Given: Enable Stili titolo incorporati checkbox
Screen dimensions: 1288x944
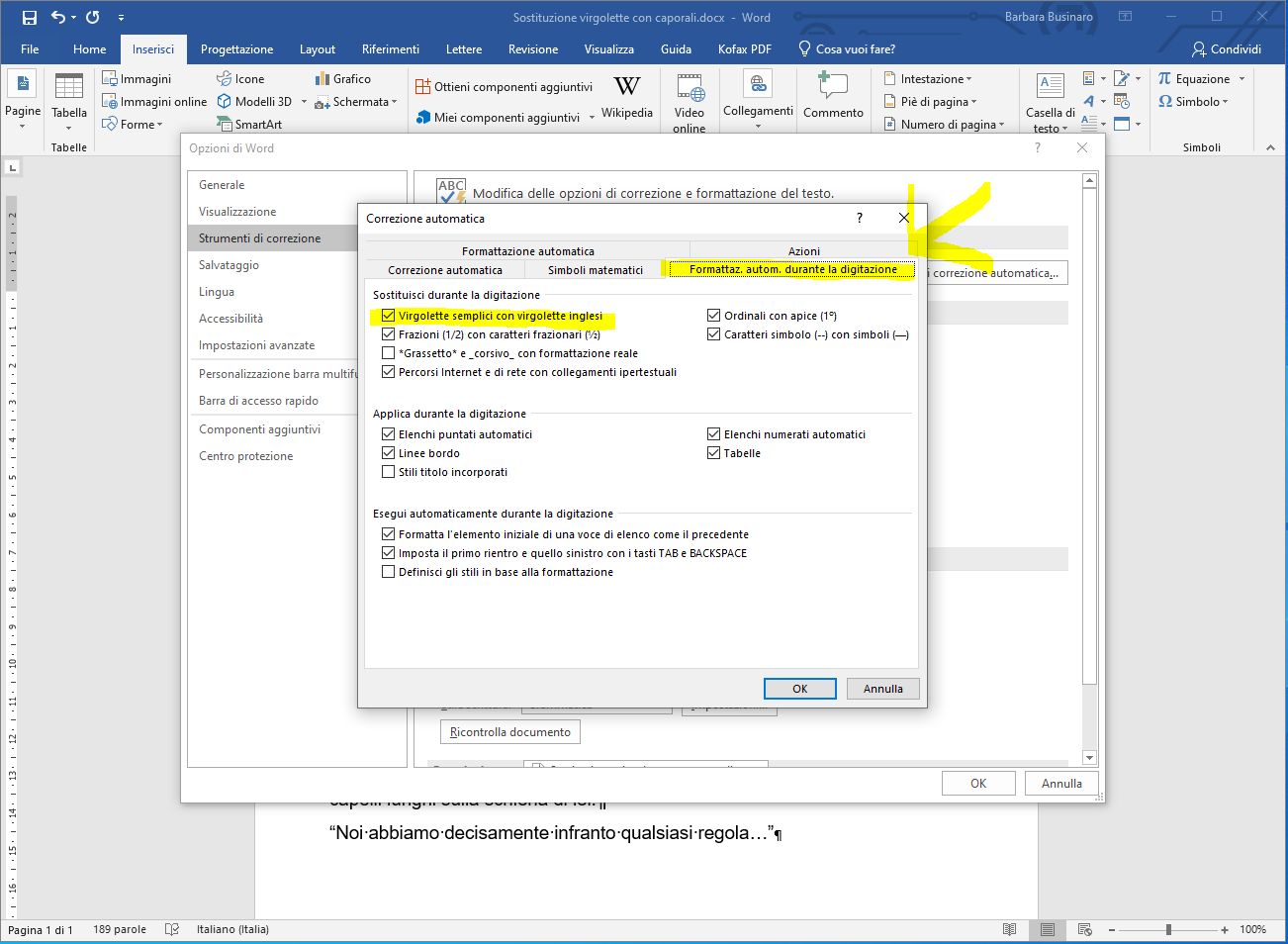Looking at the screenshot, I should click(x=389, y=472).
